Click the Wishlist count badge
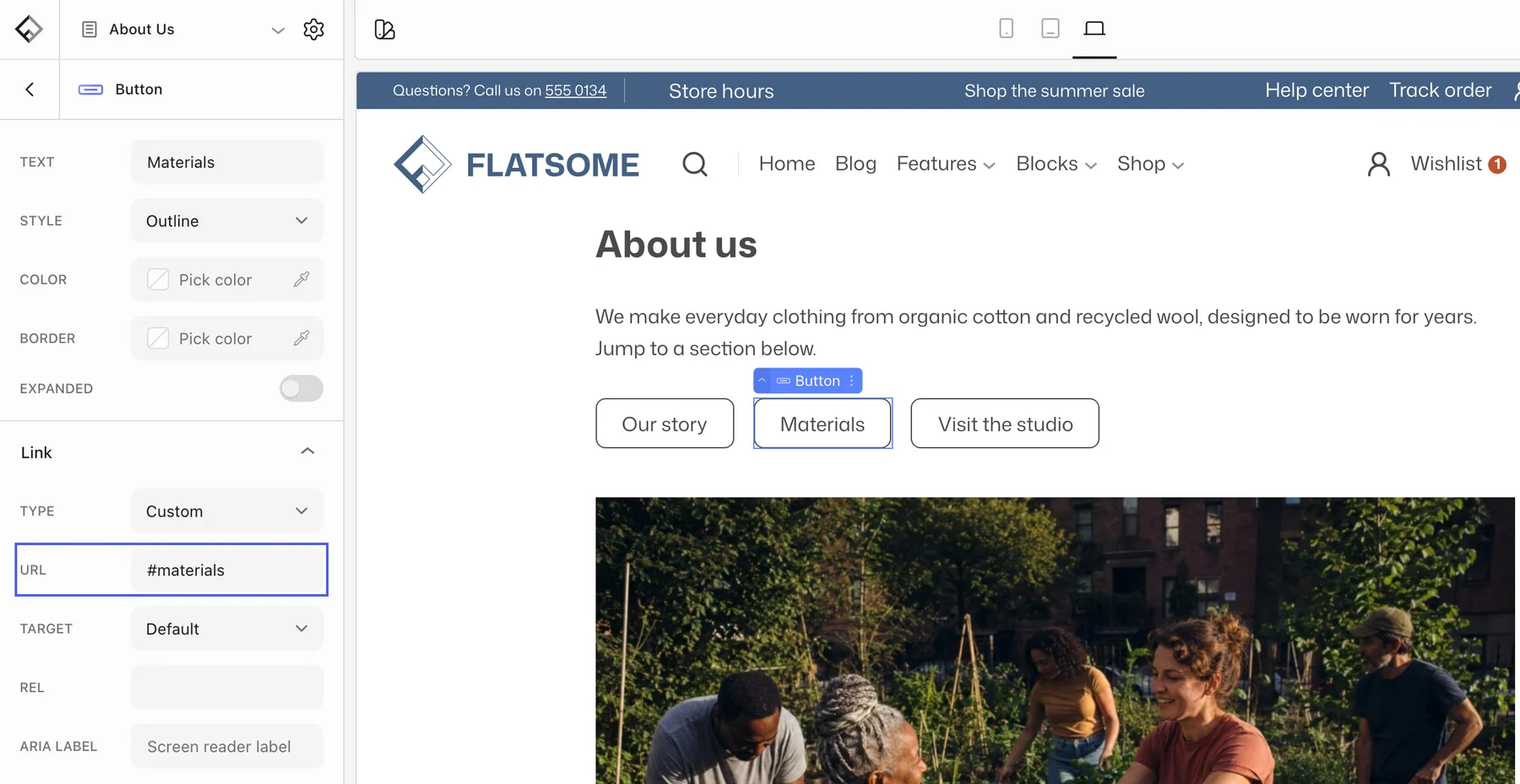This screenshot has height=784, width=1520. pyautogui.click(x=1497, y=165)
